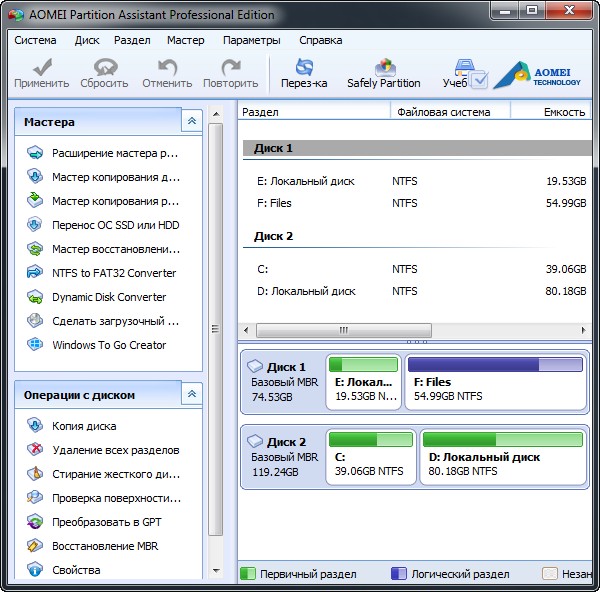Open the Система menu
This screenshot has width=600, height=592.
pyautogui.click(x=35, y=41)
